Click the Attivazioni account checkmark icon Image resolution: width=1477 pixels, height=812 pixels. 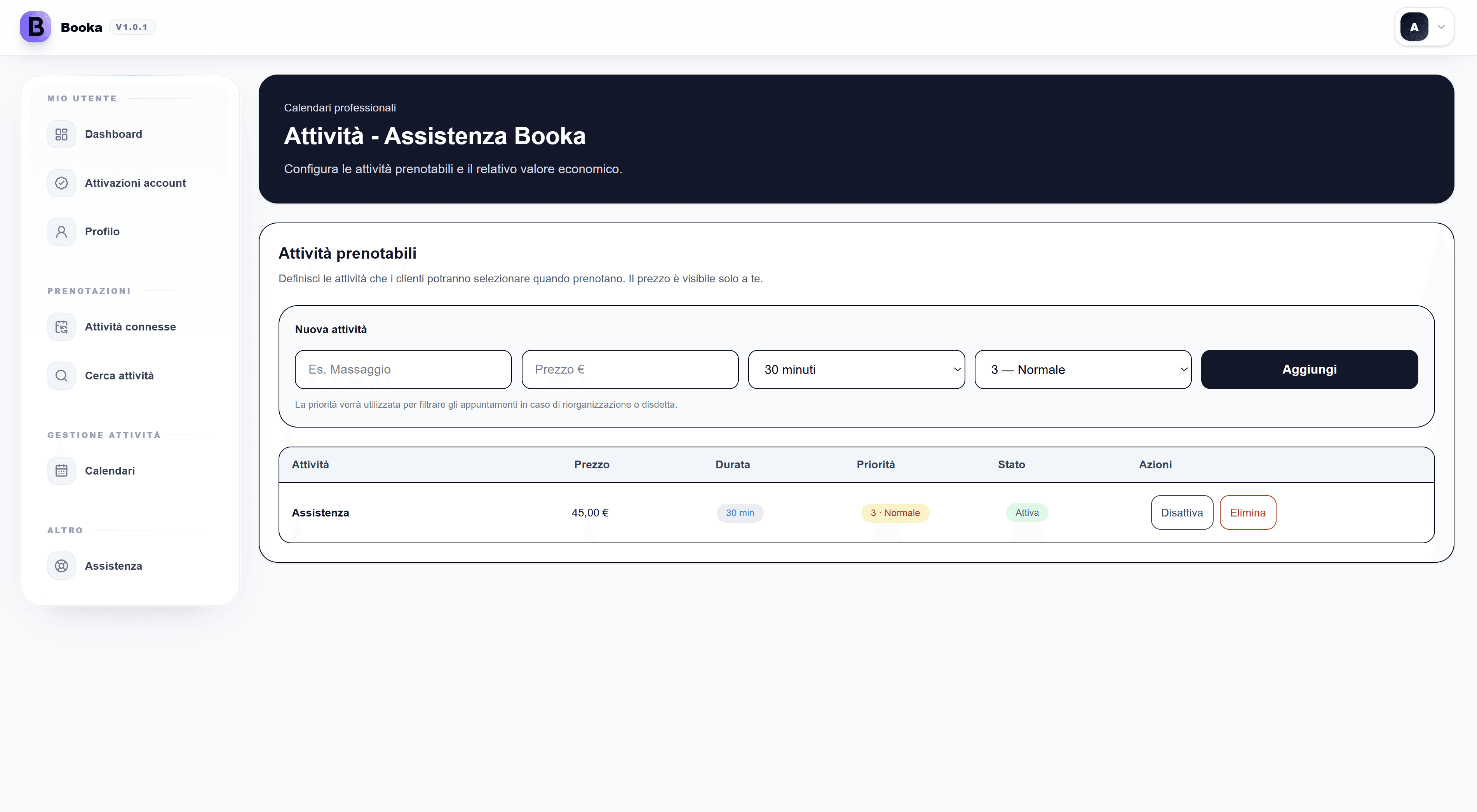pyautogui.click(x=61, y=183)
